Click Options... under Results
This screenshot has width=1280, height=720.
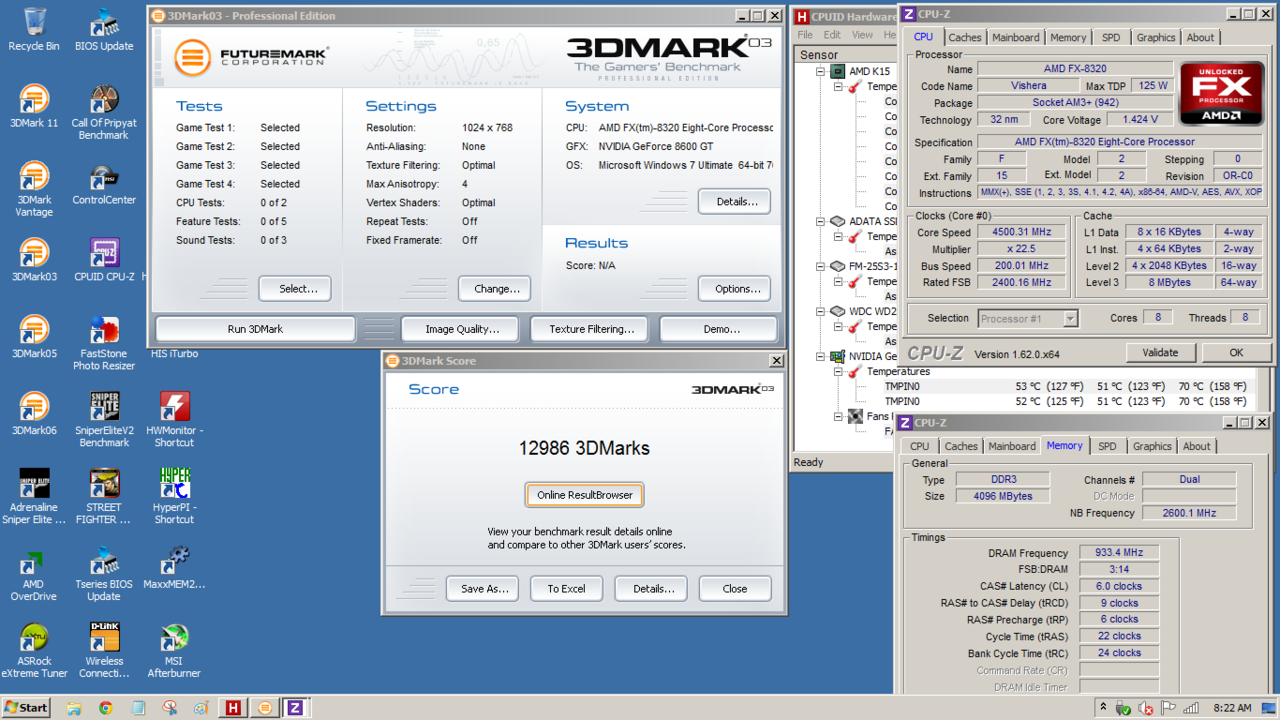click(x=734, y=288)
